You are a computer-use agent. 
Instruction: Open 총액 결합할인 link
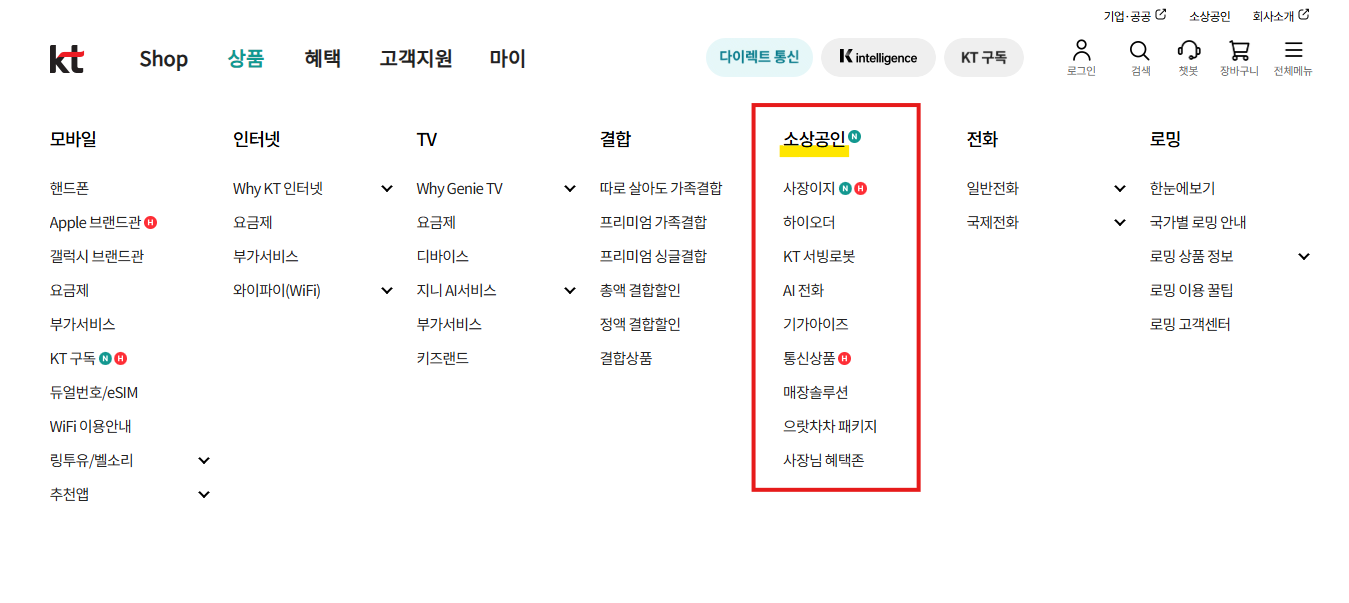click(641, 291)
